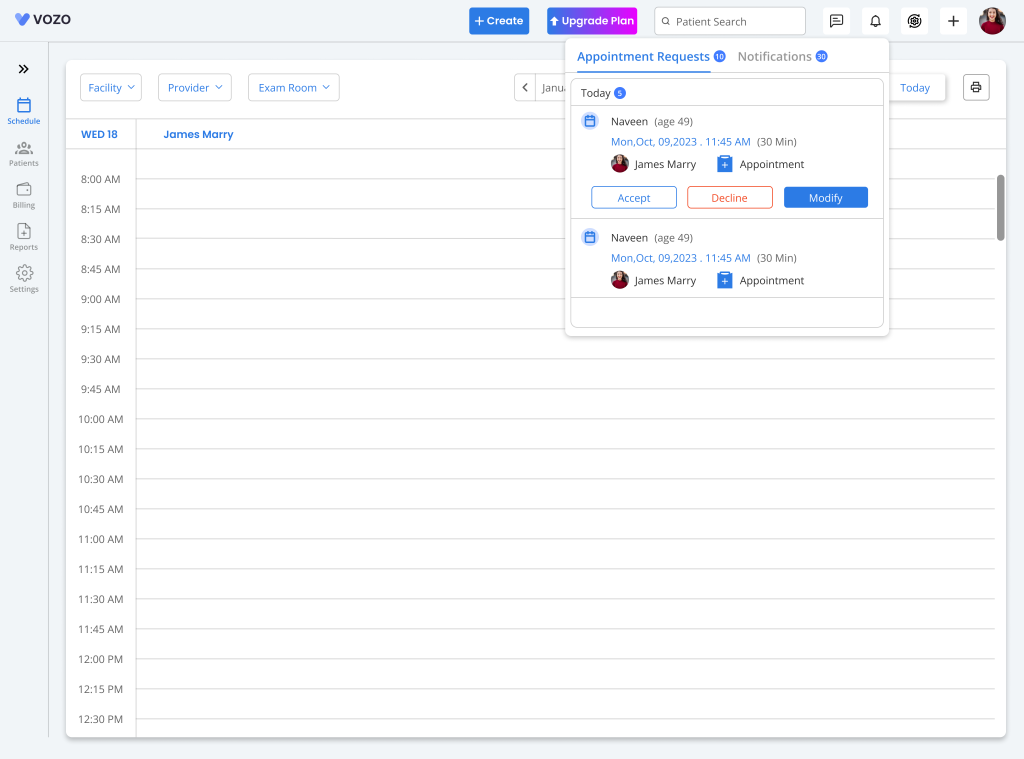Click the plus icon in top bar
Viewport: 1024px width, 759px height.
point(953,21)
